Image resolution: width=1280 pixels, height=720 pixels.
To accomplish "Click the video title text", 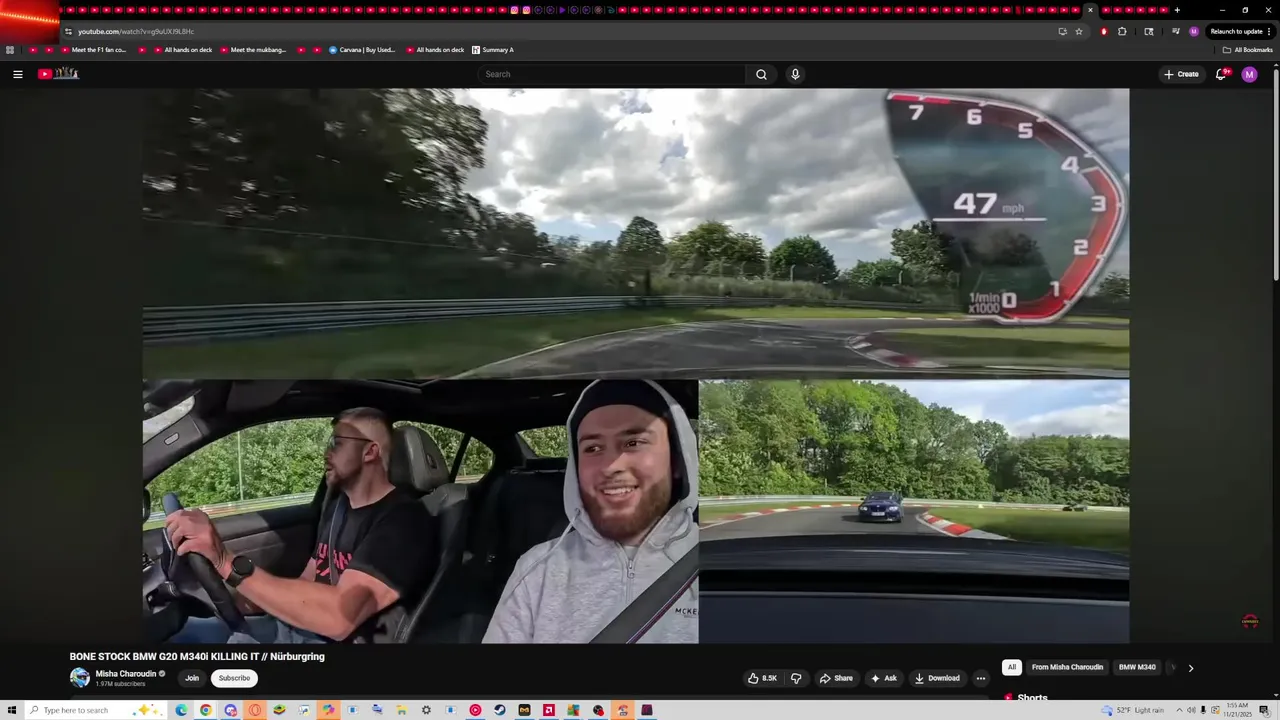I will 197,657.
